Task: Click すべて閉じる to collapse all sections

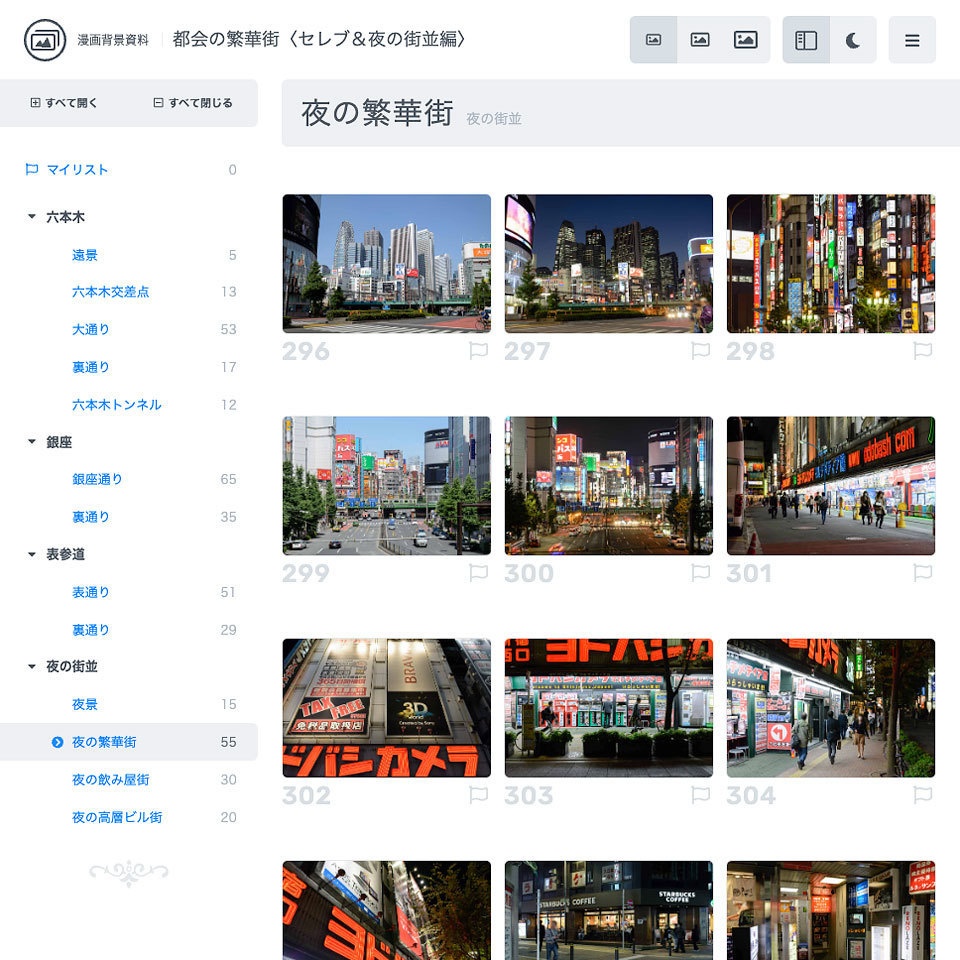Action: coord(193,103)
